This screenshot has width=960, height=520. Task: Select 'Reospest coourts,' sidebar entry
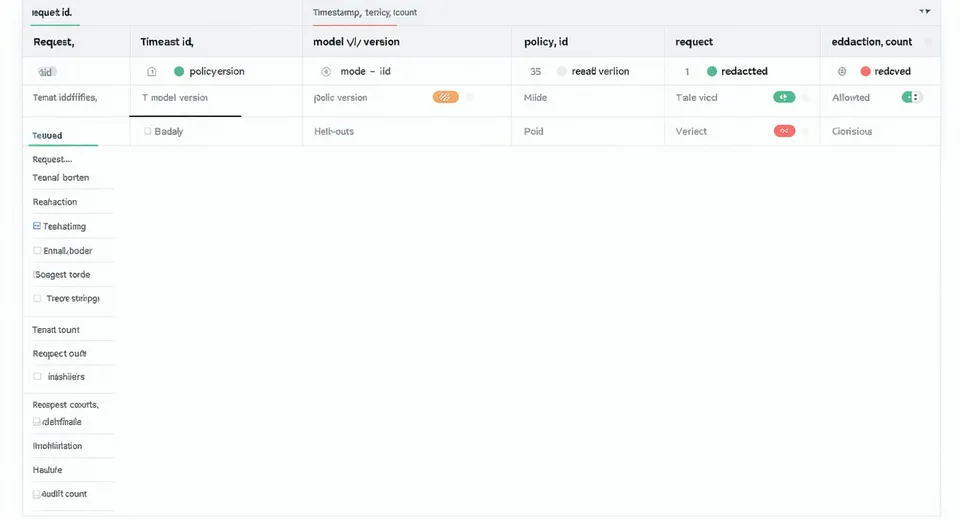[65, 405]
